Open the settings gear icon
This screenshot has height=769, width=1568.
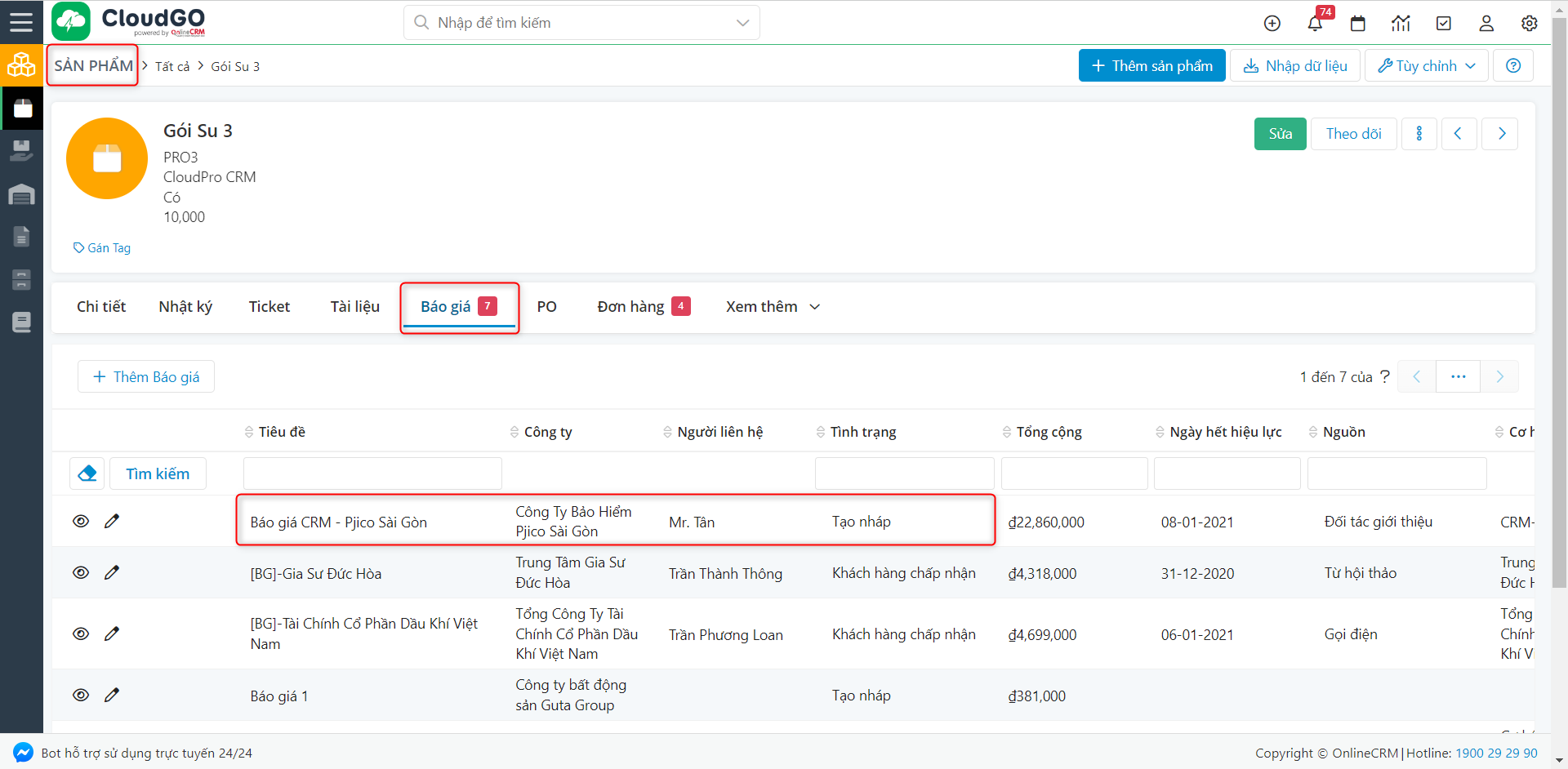click(x=1529, y=24)
